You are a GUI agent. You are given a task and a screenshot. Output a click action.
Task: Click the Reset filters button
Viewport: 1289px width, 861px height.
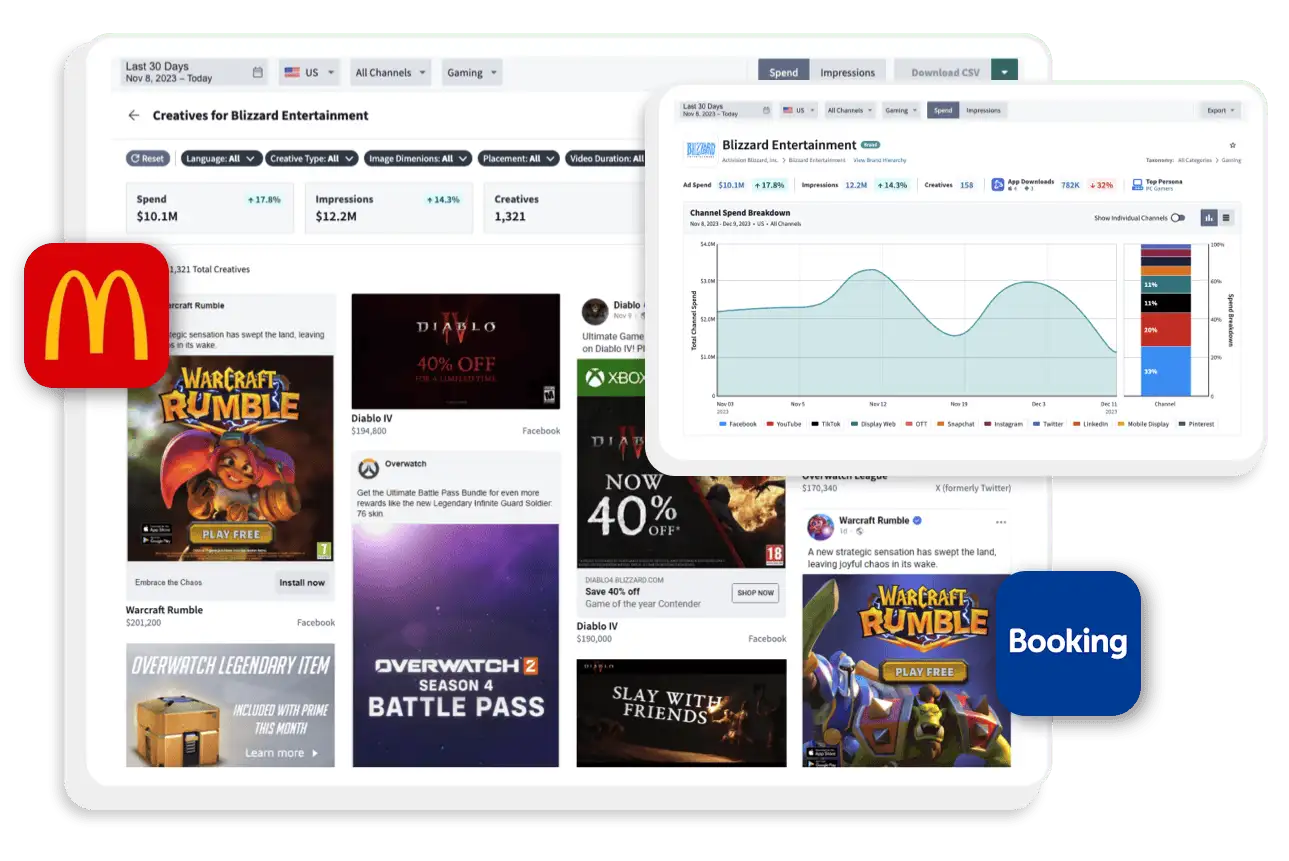tap(148, 158)
